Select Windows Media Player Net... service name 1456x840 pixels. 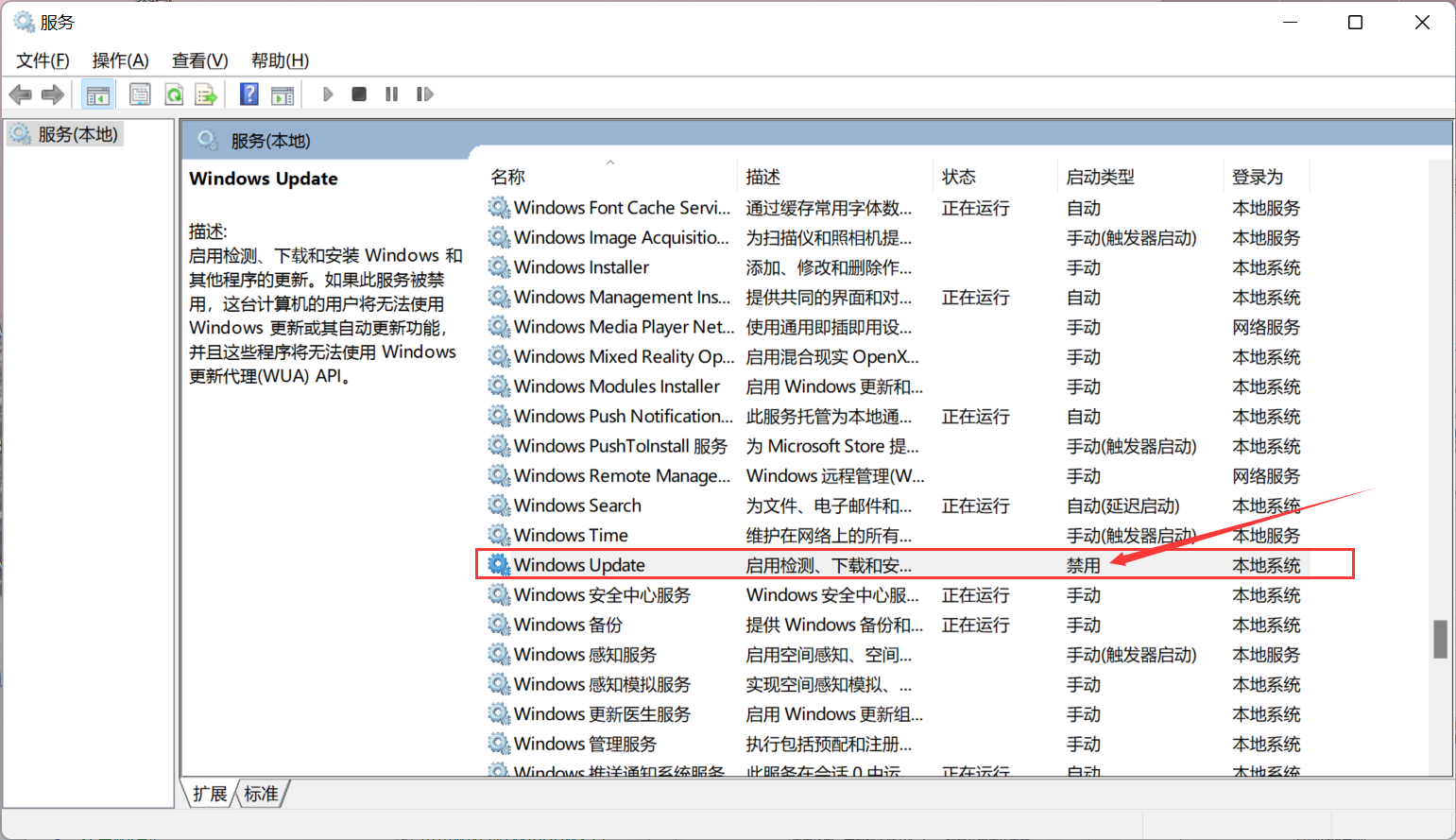625,327
